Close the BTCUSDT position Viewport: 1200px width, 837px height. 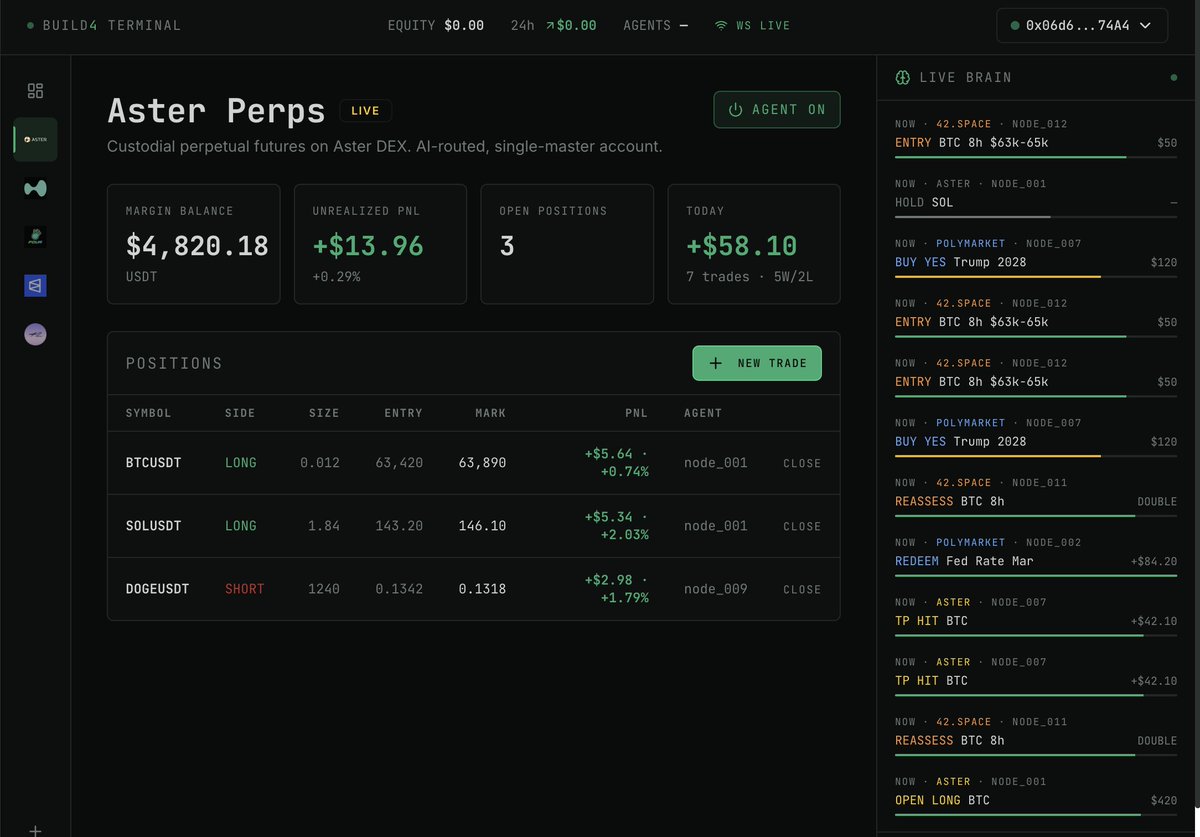point(802,463)
